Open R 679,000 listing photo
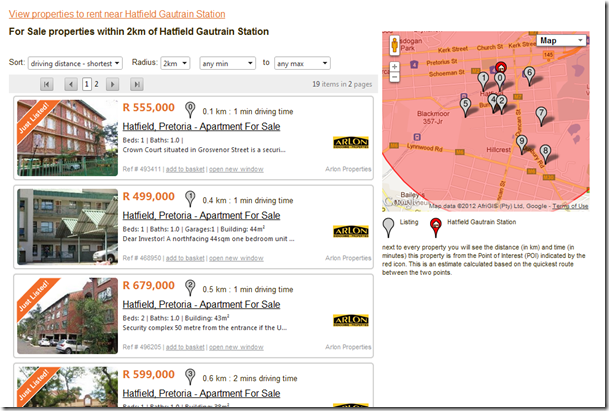Image resolution: width=609 pixels, height=411 pixels. pos(68,316)
